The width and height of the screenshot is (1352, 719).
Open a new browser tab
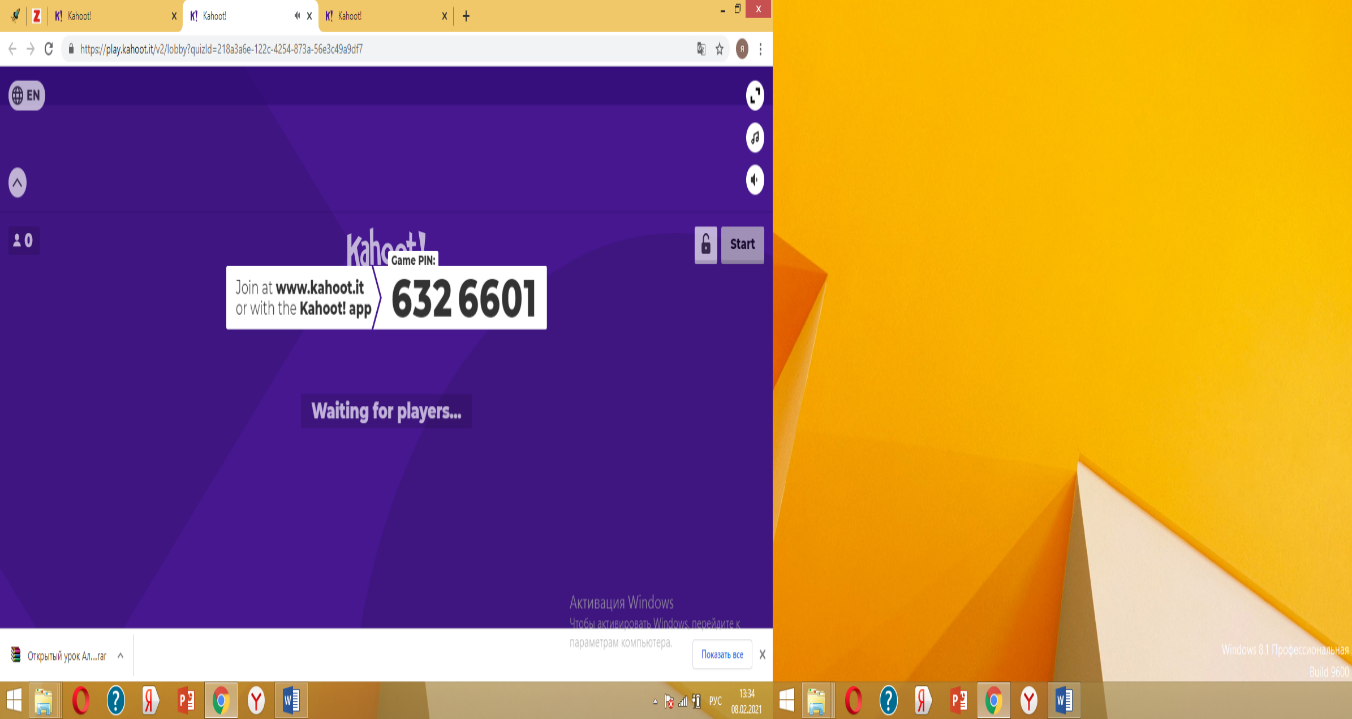pyautogui.click(x=466, y=16)
